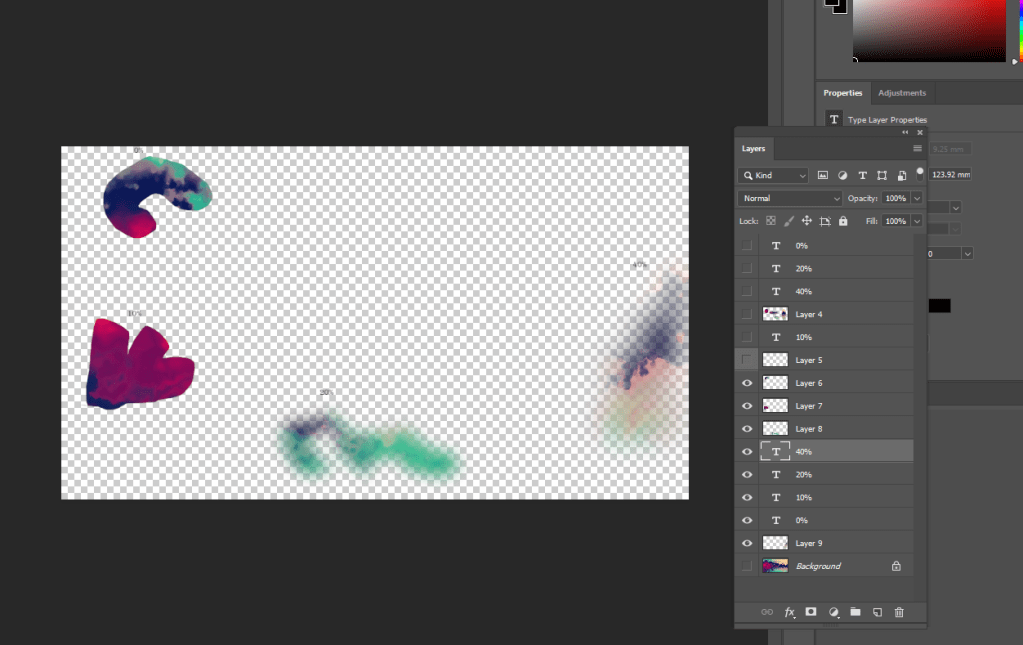Open the Opacity slider dropdown arrow
Viewport: 1023px width, 645px height.
pos(917,198)
